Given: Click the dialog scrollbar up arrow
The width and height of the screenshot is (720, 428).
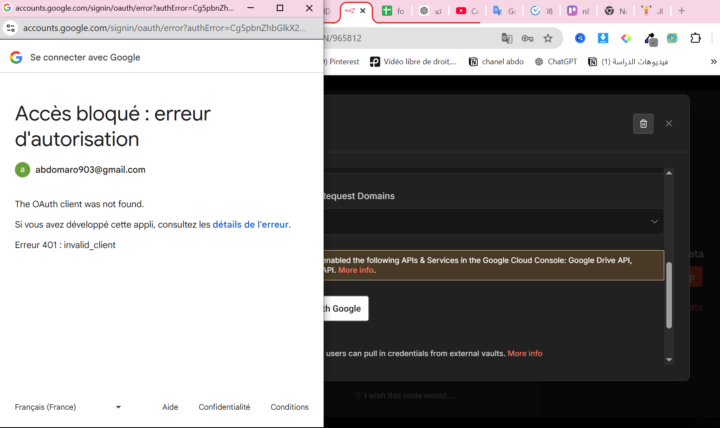Looking at the screenshot, I should [x=669, y=173].
